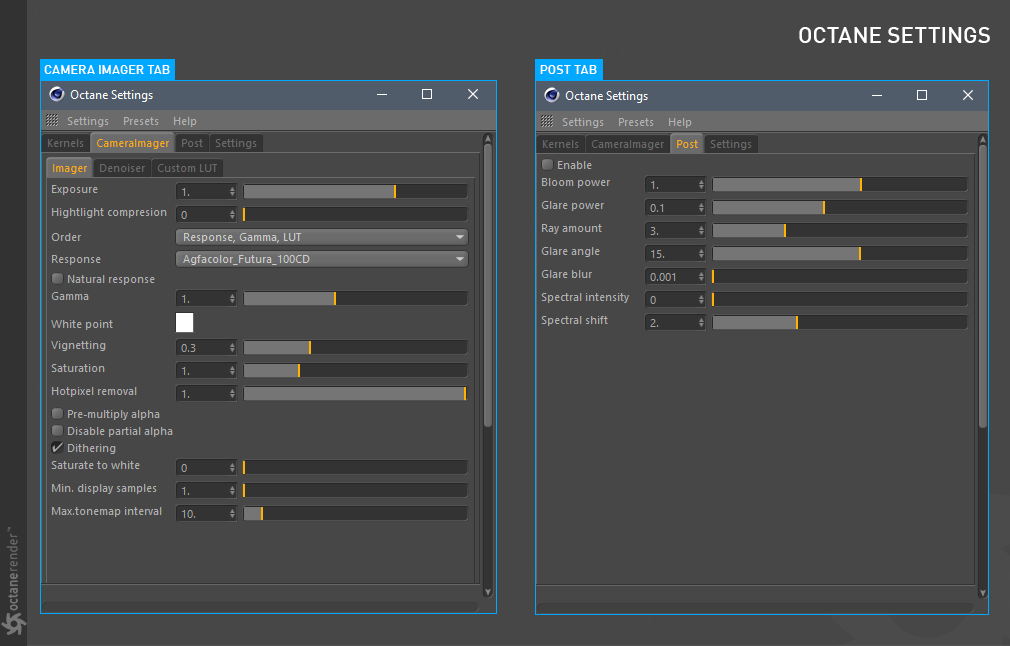Image resolution: width=1010 pixels, height=646 pixels.
Task: Click the Bloom power slider bar
Action: click(x=840, y=185)
